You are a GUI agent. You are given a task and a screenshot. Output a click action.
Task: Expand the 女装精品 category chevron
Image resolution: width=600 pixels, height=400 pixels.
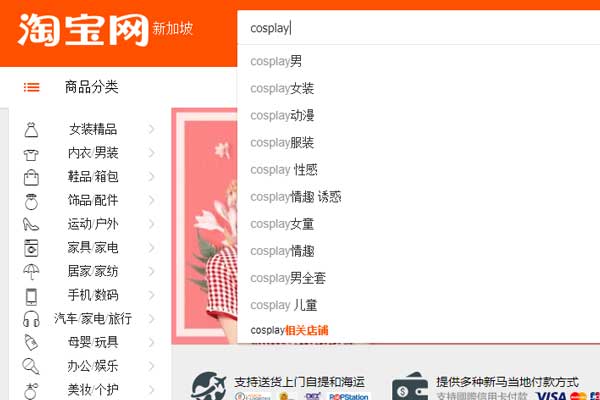coord(151,129)
